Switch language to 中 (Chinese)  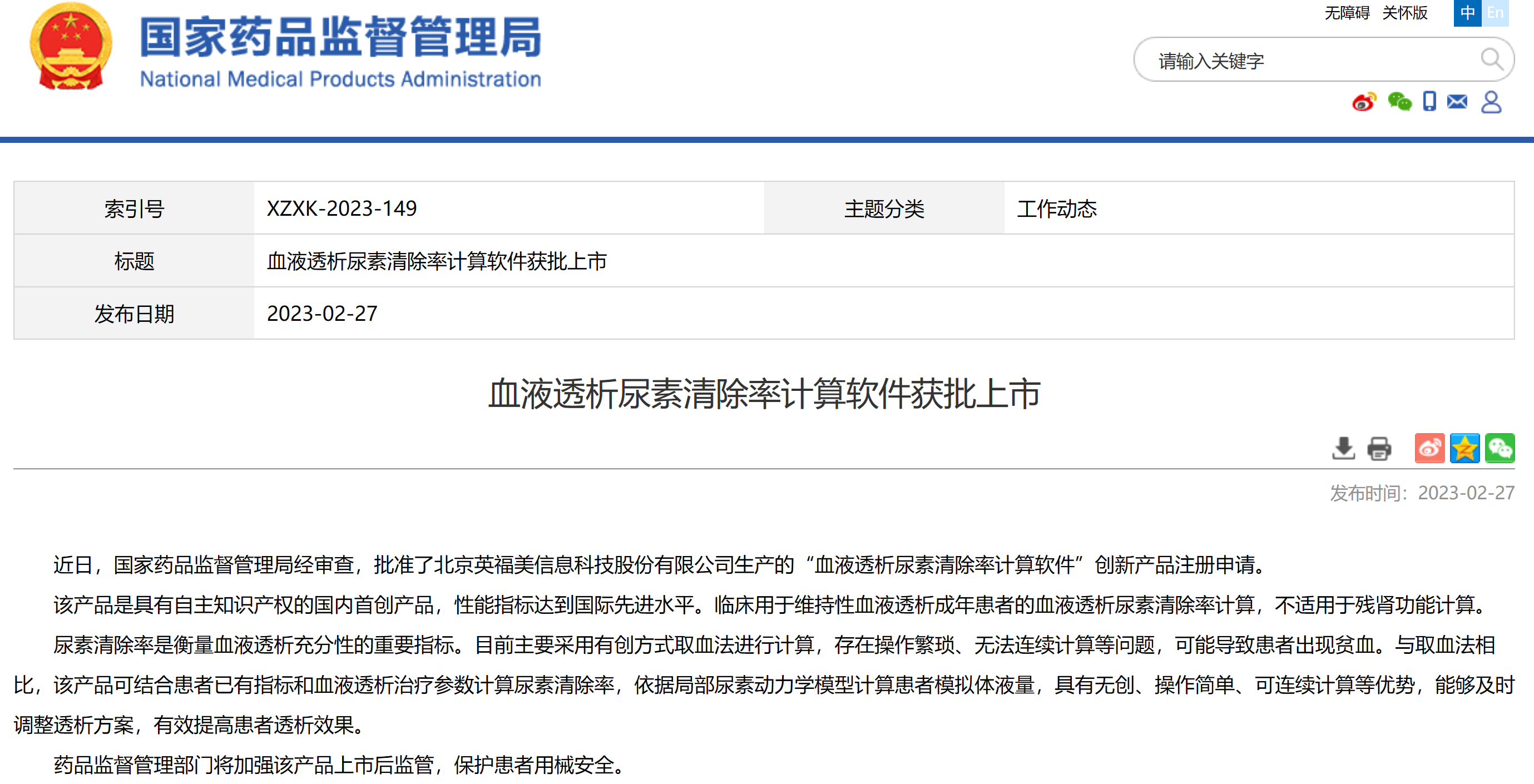click(1467, 12)
